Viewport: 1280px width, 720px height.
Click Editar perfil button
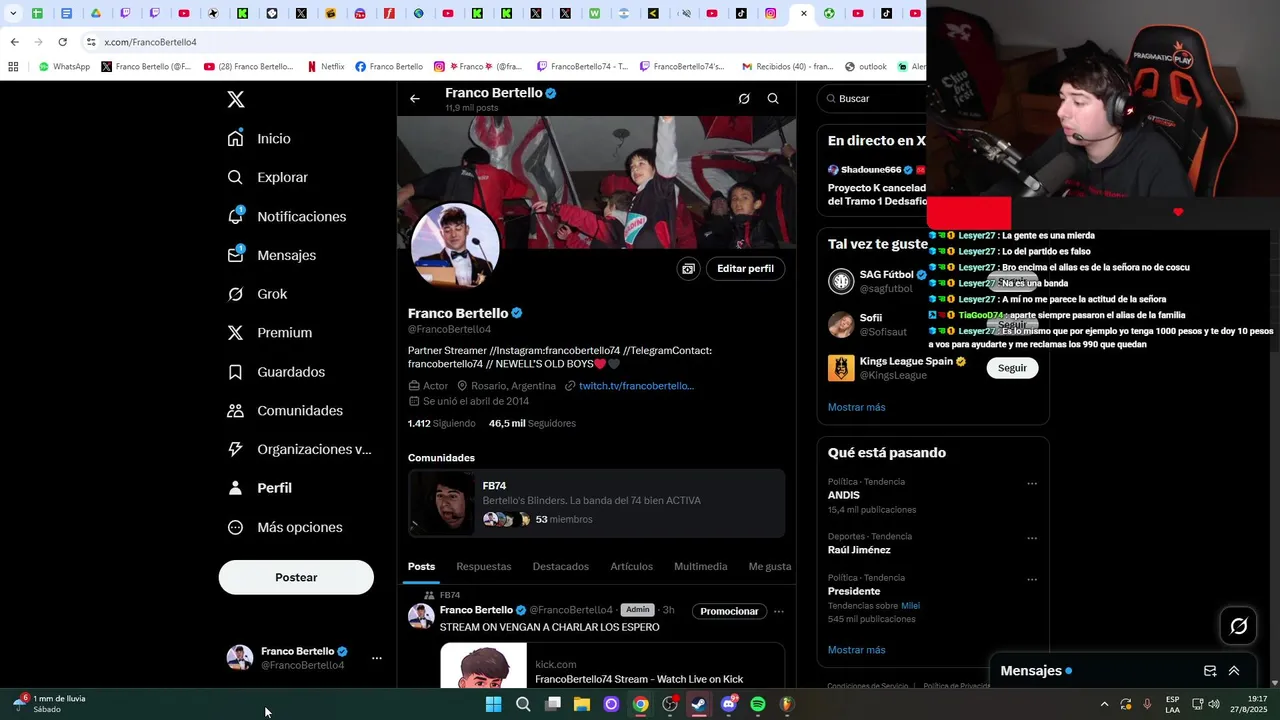coord(745,269)
